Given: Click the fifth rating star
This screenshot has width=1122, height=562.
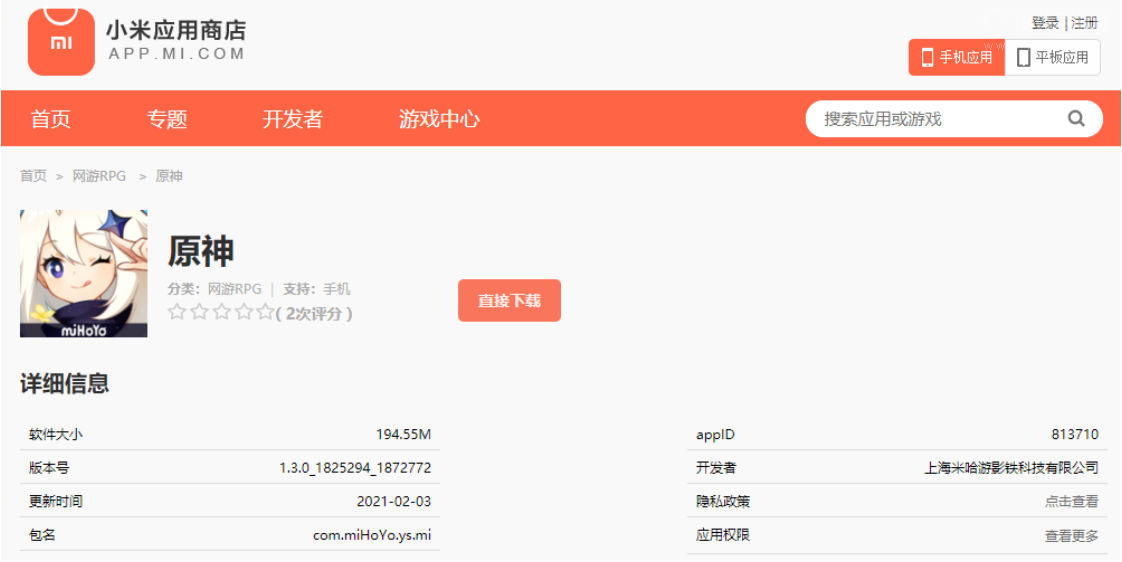Looking at the screenshot, I should coord(264,313).
